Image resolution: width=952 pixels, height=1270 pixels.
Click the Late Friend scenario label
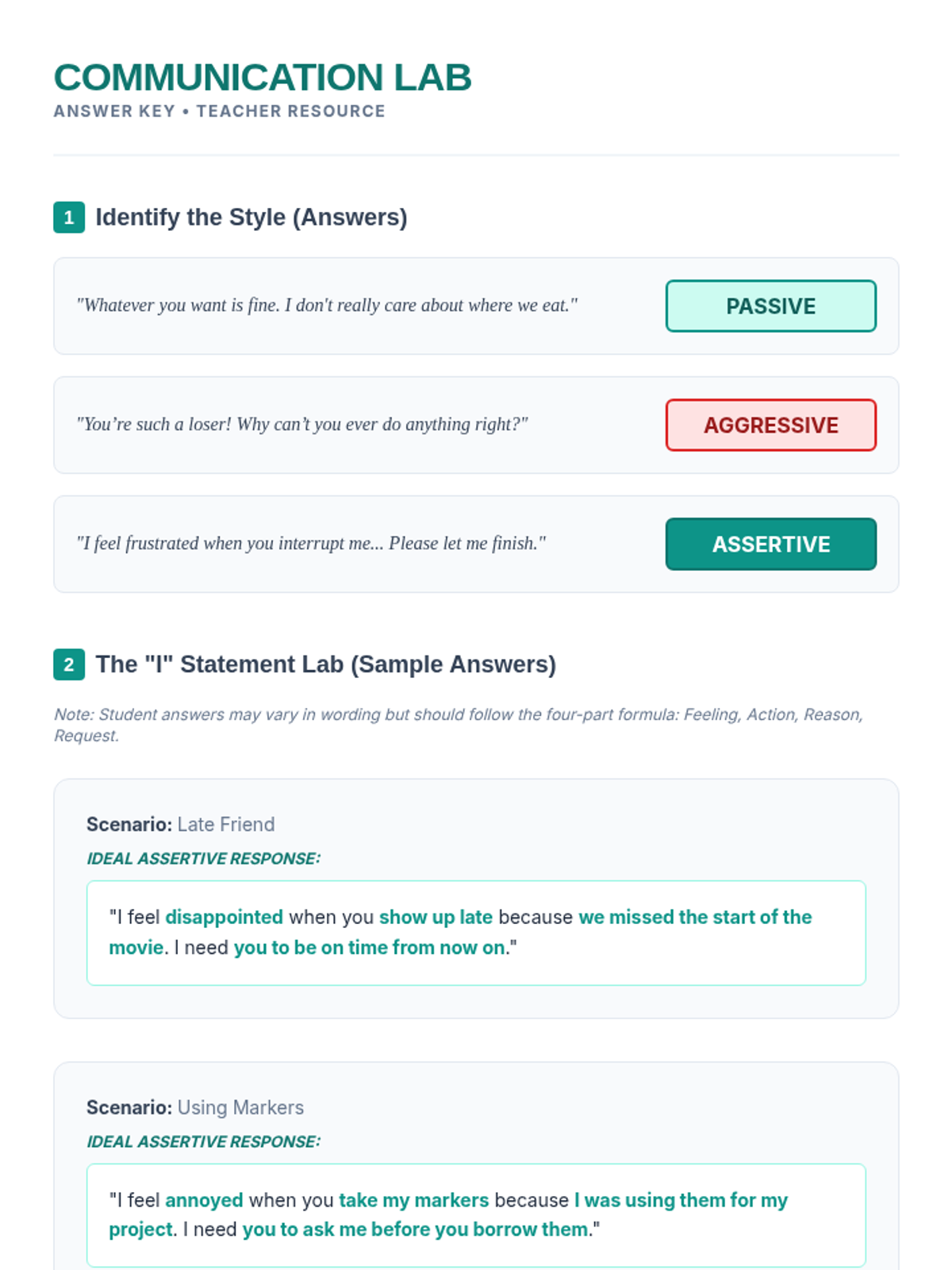181,825
